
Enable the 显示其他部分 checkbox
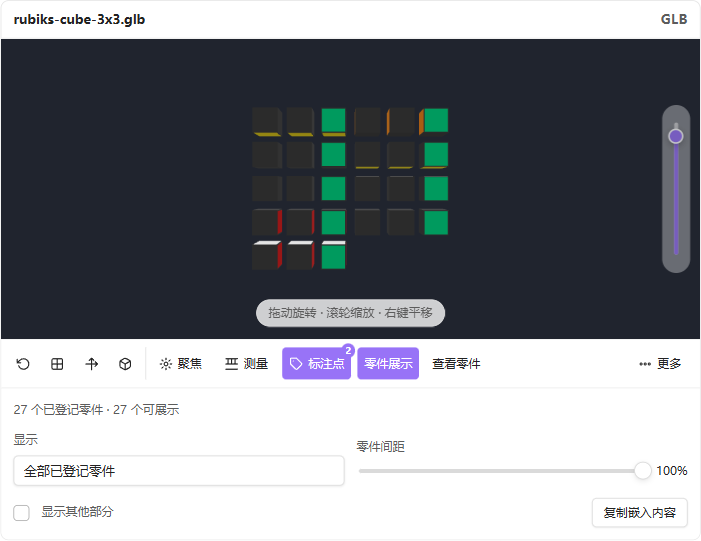[21, 513]
